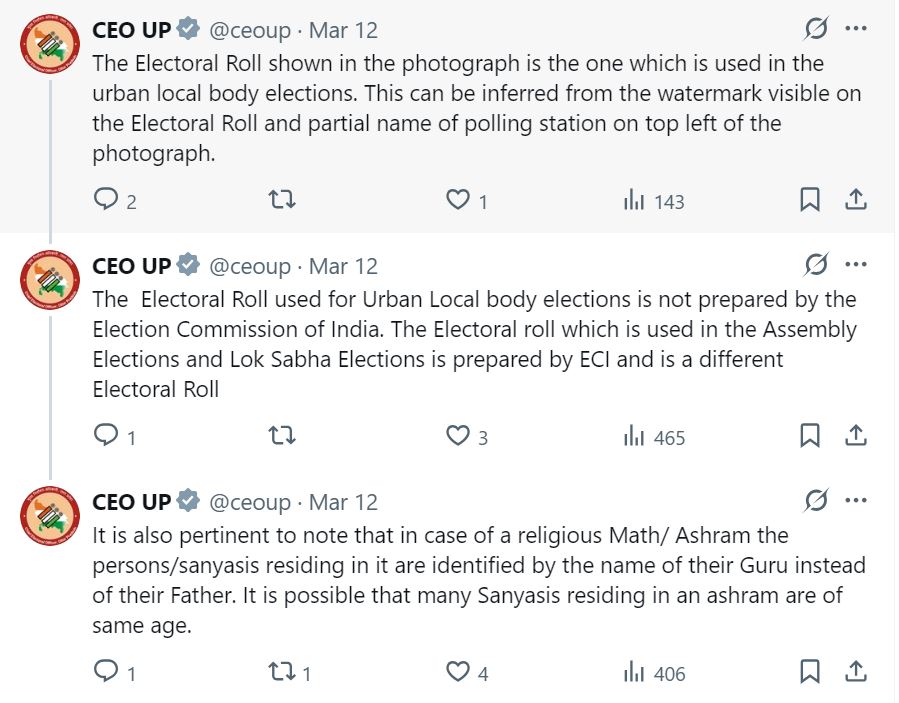Open the @ceoup handle link
899x703 pixels.
pos(244,30)
